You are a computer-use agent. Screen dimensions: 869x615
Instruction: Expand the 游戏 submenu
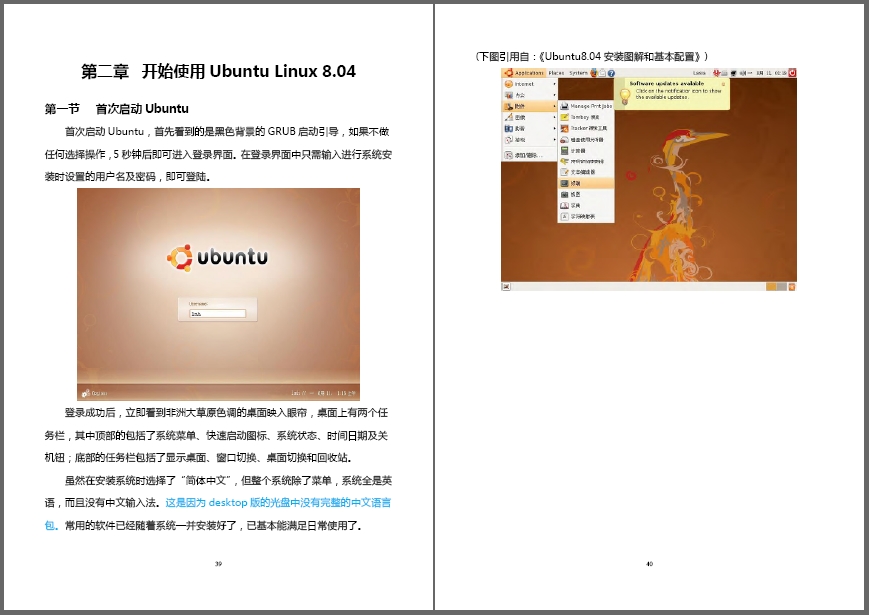point(529,140)
